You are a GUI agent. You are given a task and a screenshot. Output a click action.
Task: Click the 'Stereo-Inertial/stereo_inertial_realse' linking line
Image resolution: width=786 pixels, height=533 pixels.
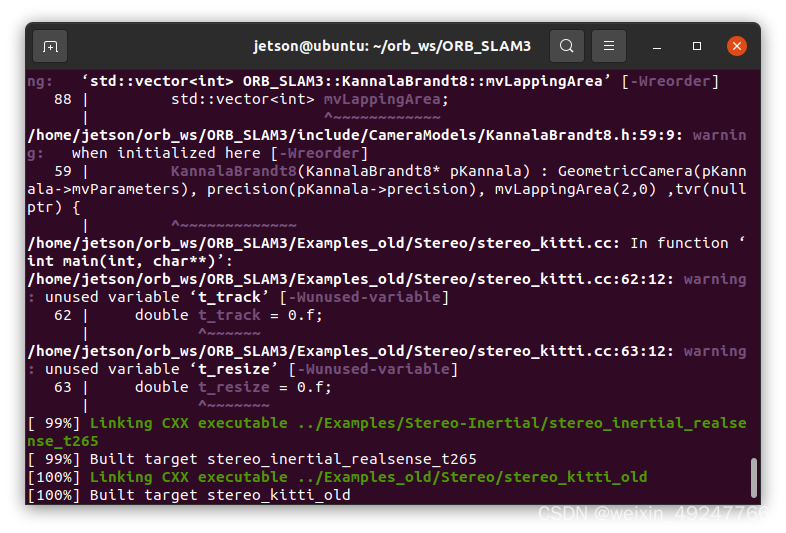[387, 423]
